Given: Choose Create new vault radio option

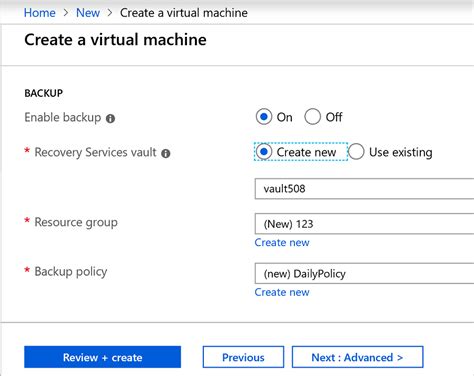Looking at the screenshot, I should [264, 152].
